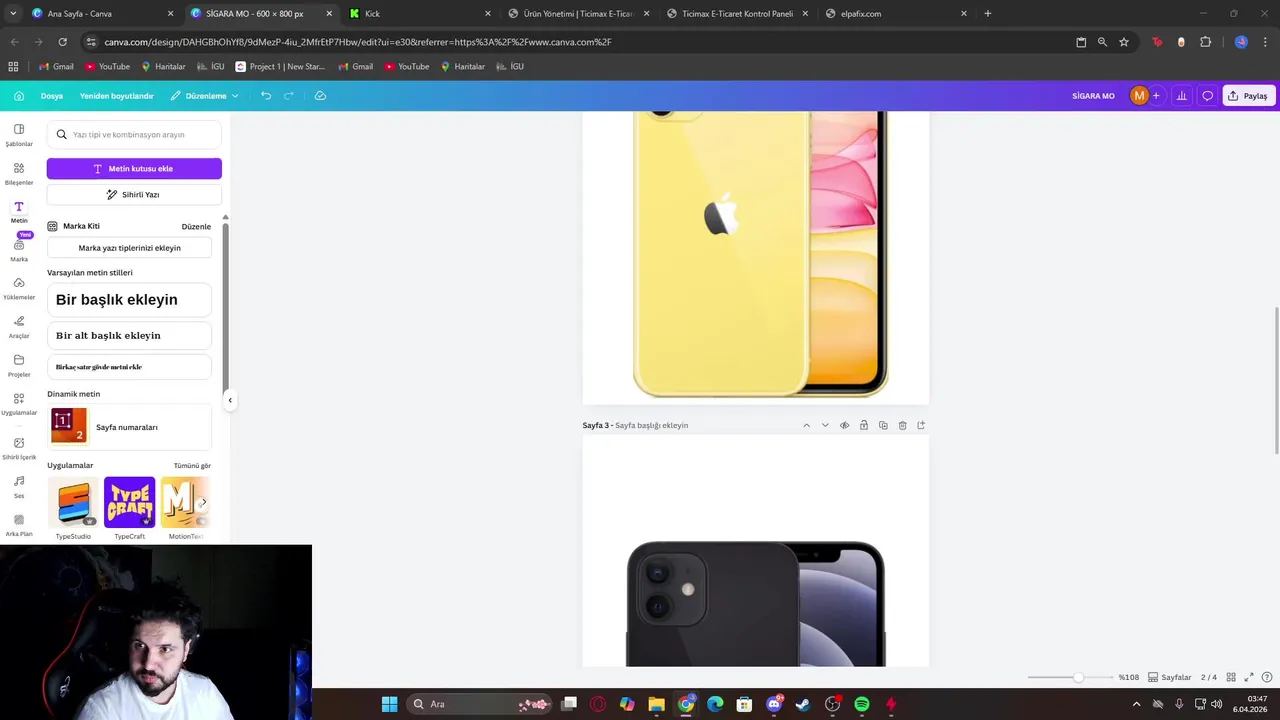Open the Marka sidebar panel

[19, 250]
